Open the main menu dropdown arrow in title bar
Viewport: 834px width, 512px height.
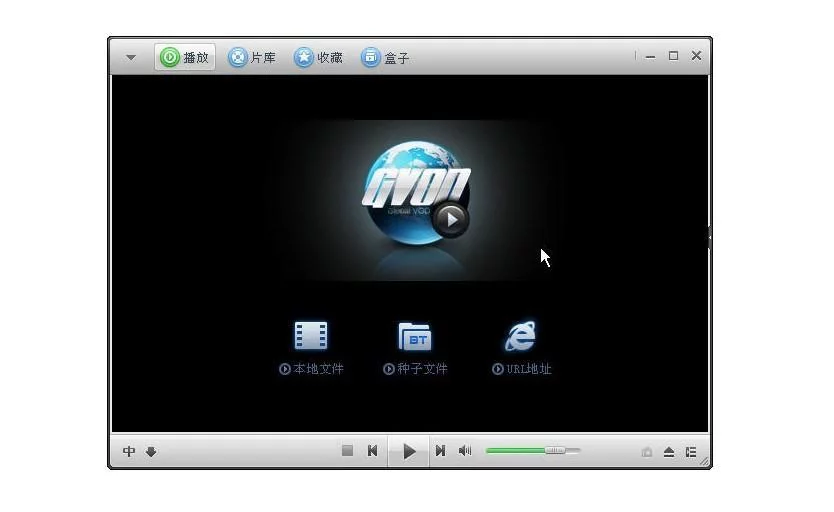(130, 58)
